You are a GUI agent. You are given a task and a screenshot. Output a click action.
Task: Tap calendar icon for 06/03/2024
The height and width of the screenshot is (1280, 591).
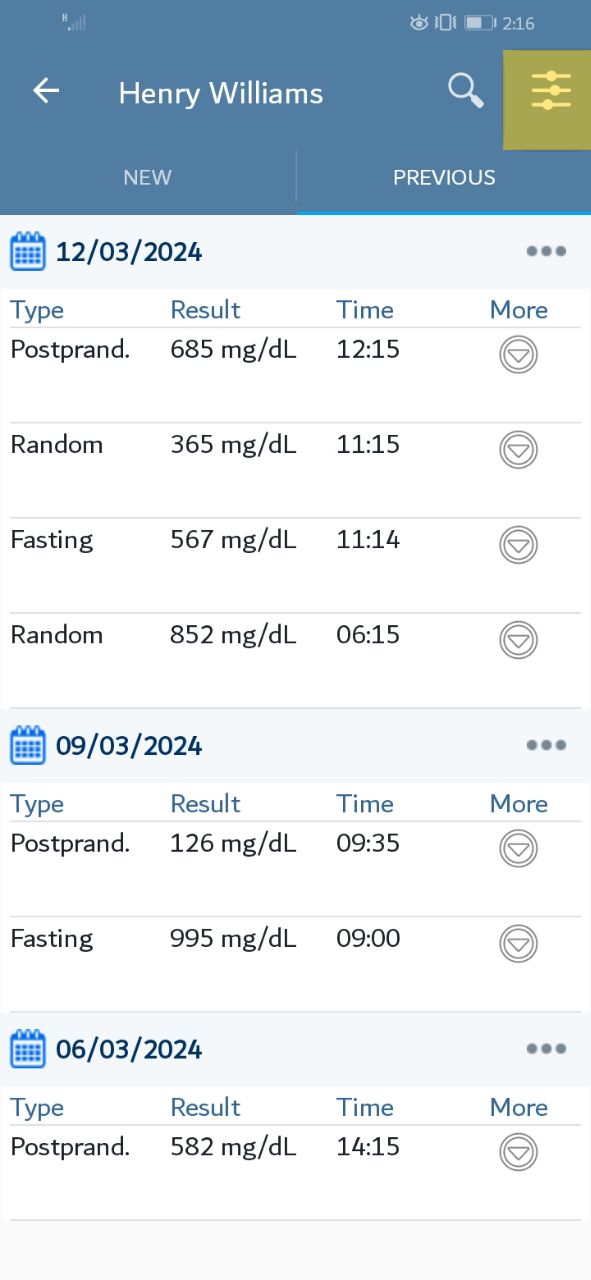pos(28,1049)
